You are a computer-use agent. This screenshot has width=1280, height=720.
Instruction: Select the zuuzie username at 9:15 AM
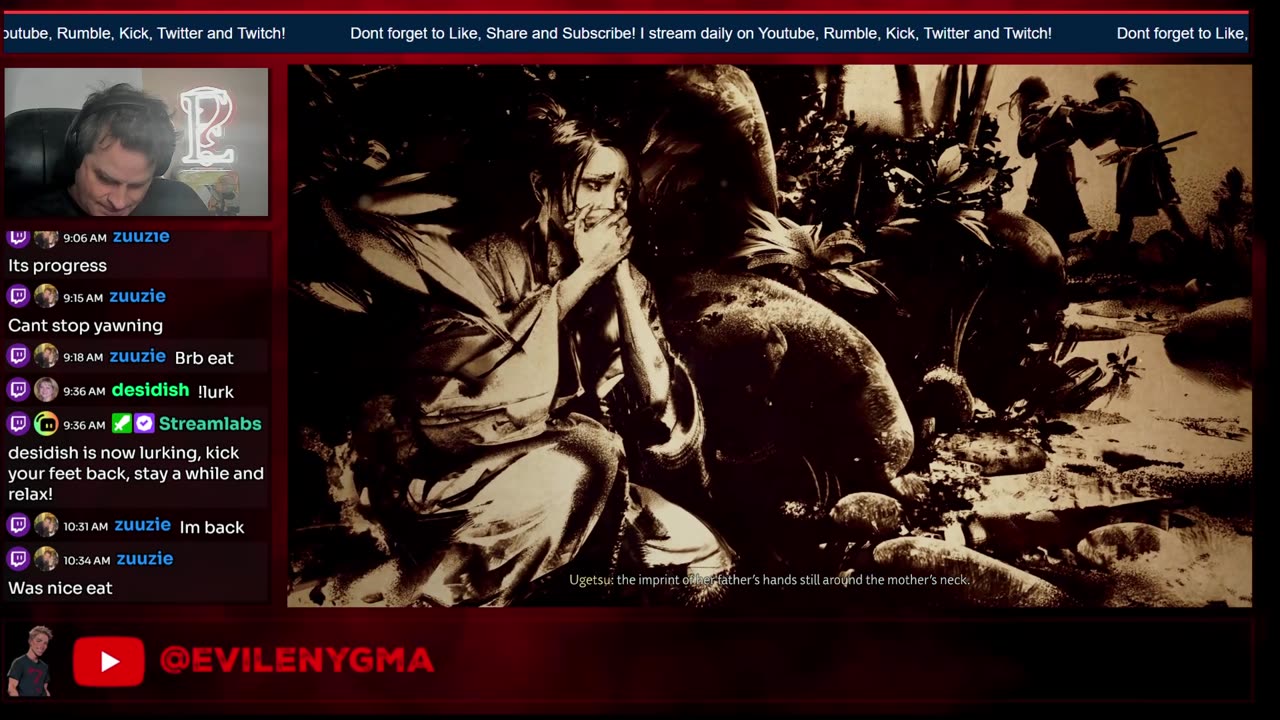tap(137, 296)
